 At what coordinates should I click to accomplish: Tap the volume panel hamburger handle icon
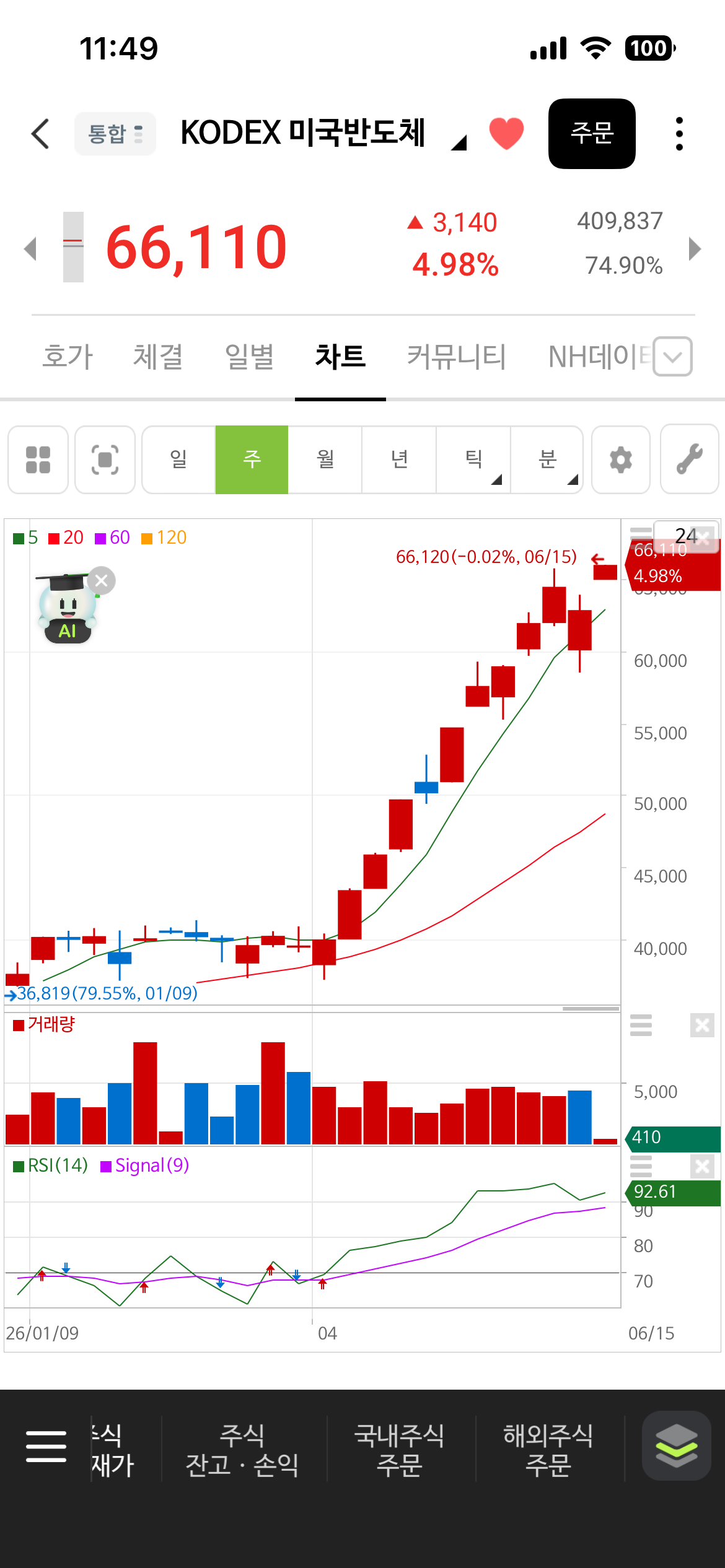click(641, 1026)
